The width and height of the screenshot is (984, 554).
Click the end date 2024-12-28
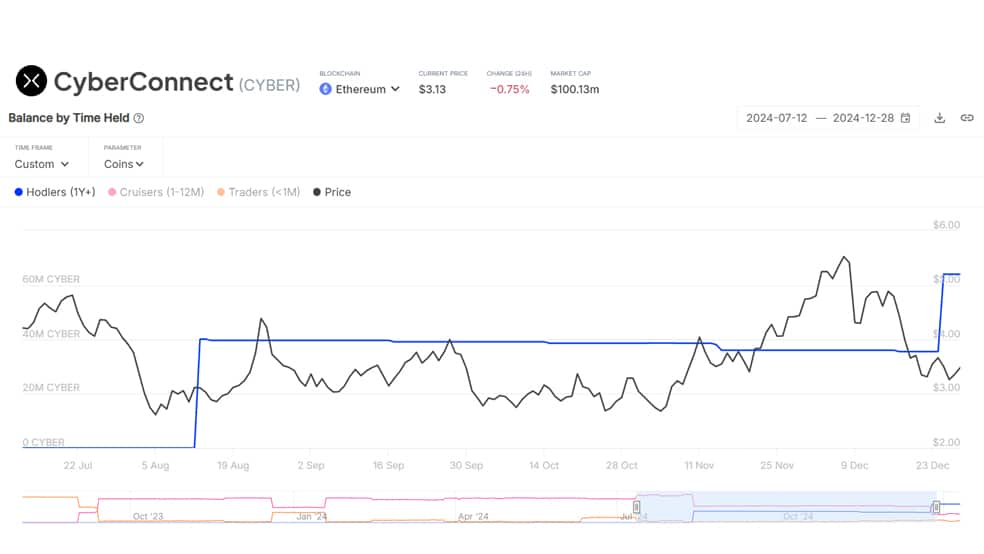863,118
